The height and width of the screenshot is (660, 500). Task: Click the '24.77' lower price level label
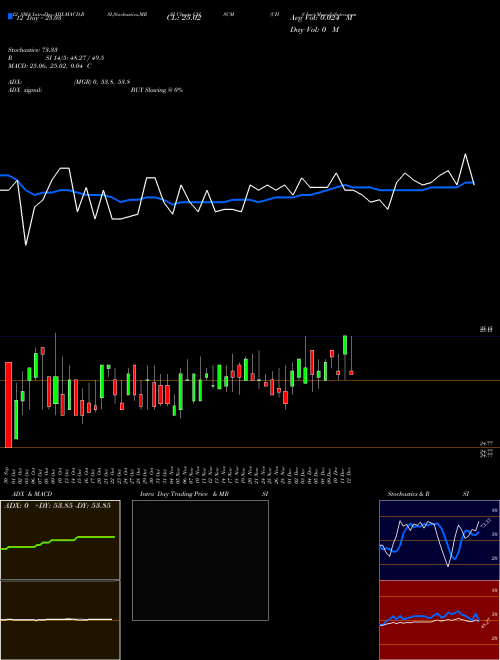pyautogui.click(x=487, y=443)
